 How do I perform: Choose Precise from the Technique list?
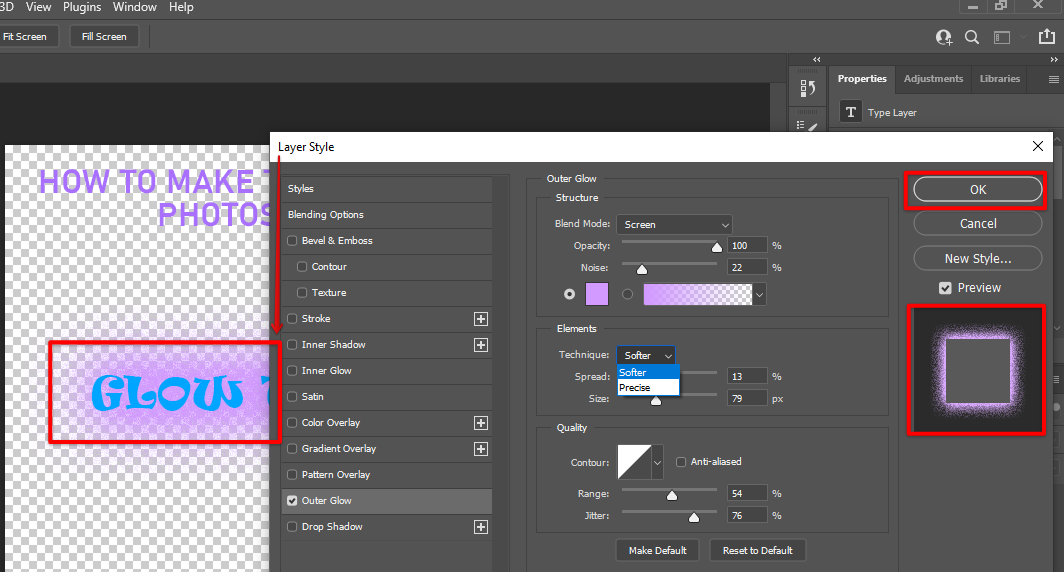[635, 387]
